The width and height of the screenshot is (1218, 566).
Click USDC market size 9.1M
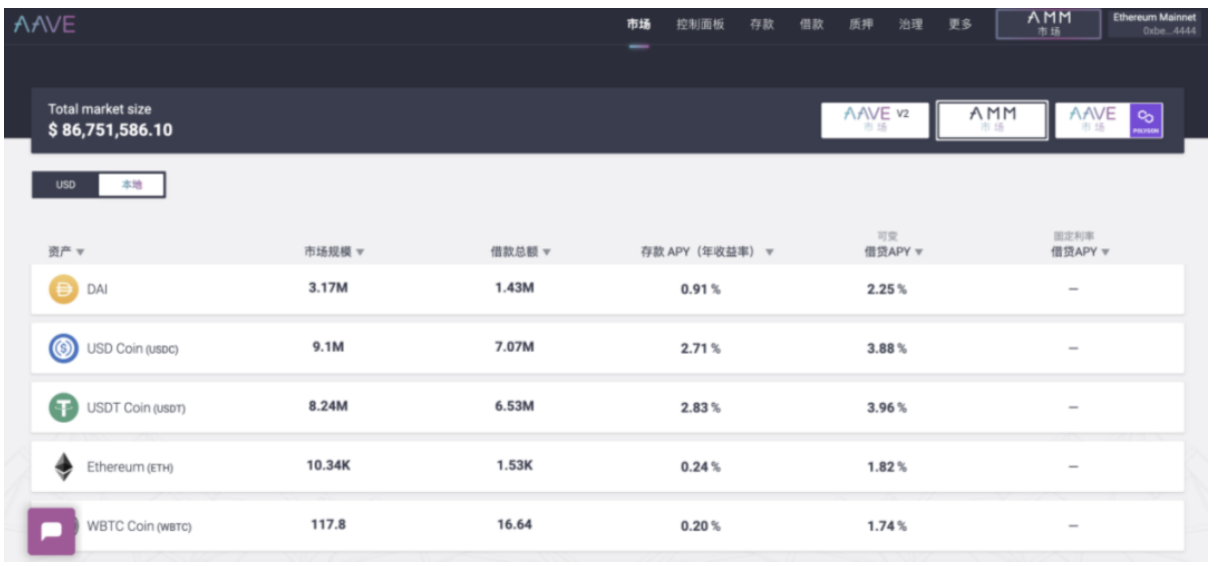(328, 347)
